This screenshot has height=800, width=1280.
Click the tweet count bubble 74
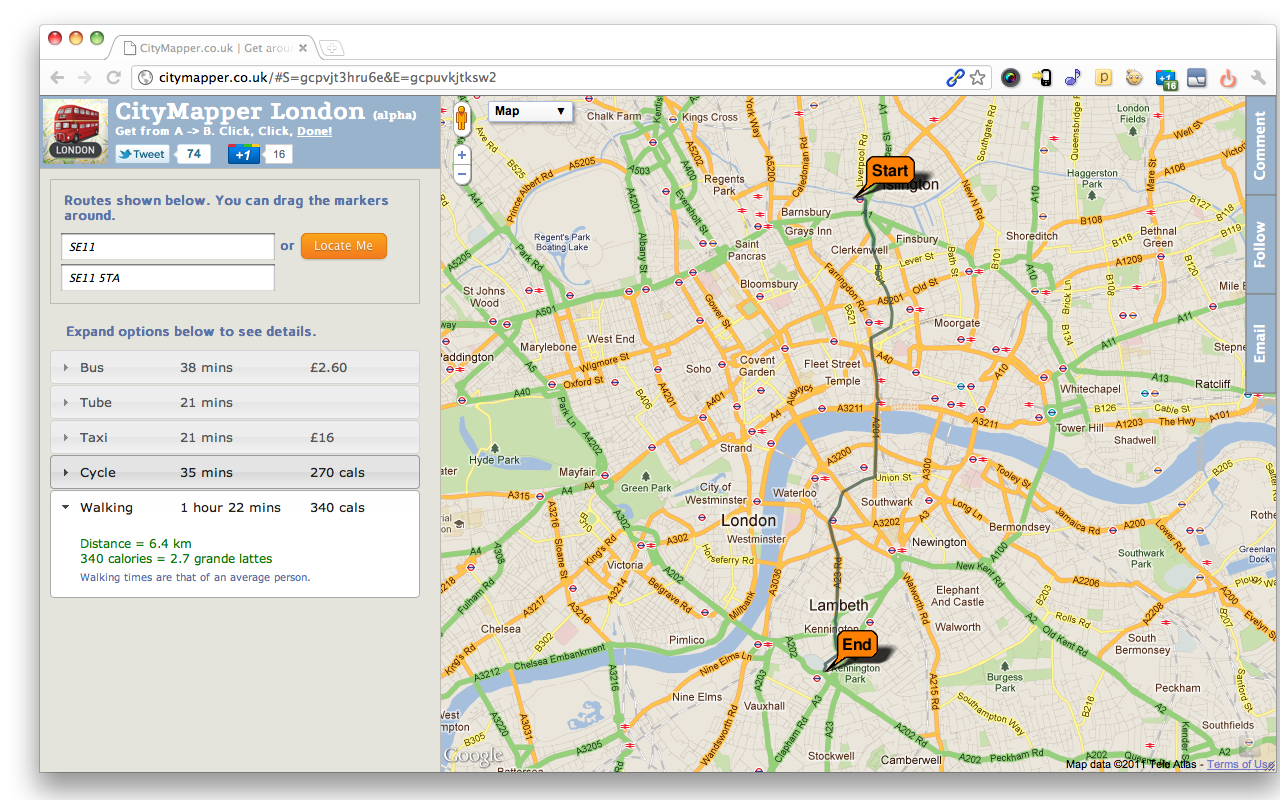pyautogui.click(x=193, y=154)
